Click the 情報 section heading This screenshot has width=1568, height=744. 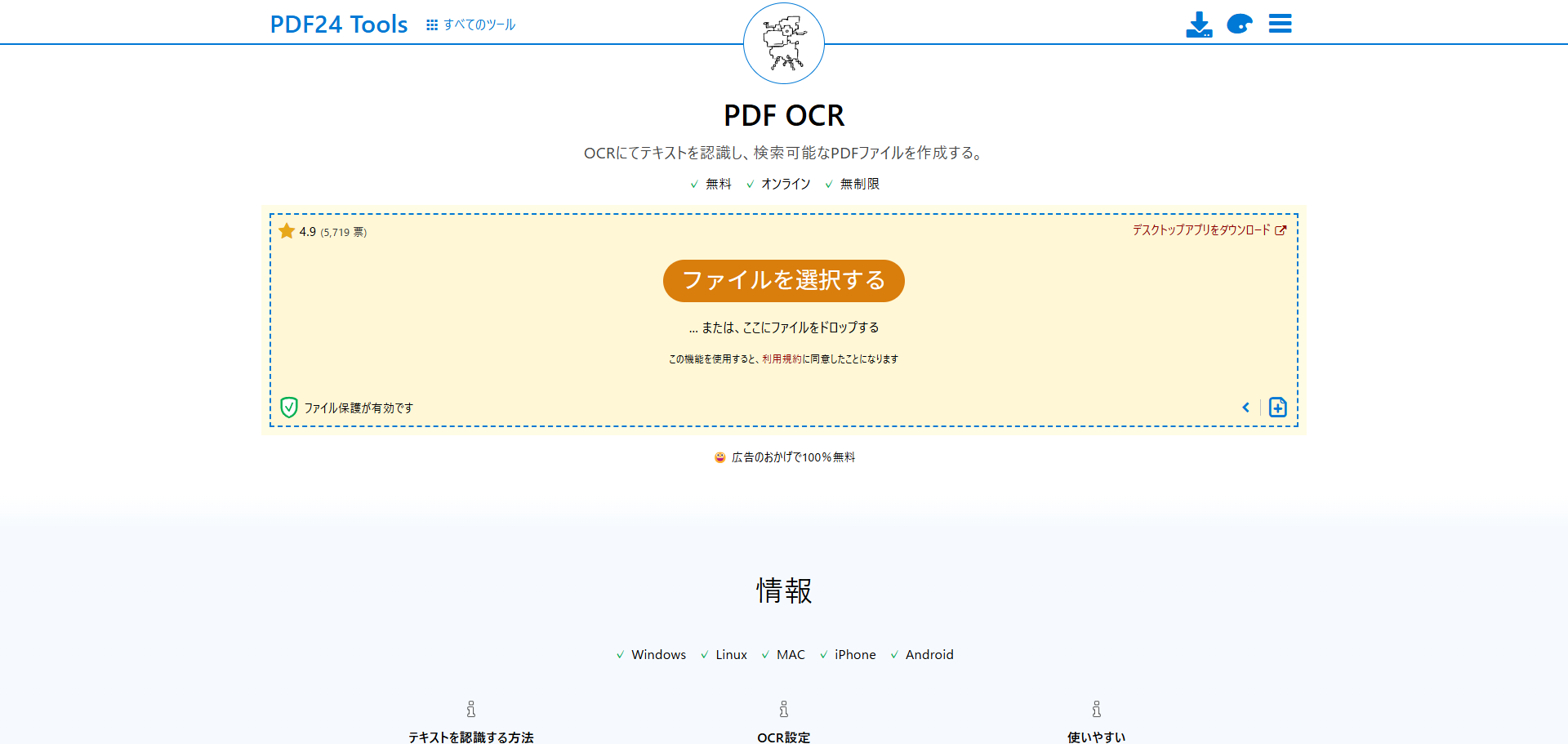click(x=784, y=590)
